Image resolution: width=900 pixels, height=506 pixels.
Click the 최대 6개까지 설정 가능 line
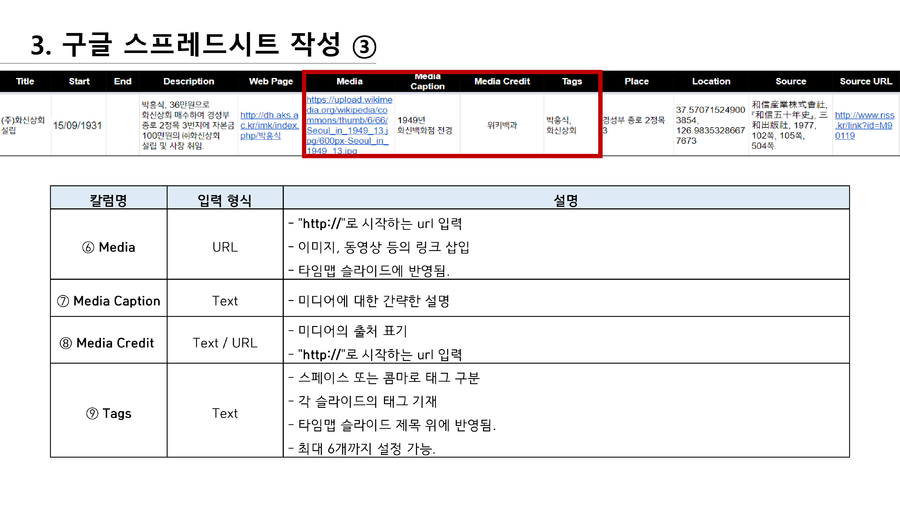coord(362,449)
